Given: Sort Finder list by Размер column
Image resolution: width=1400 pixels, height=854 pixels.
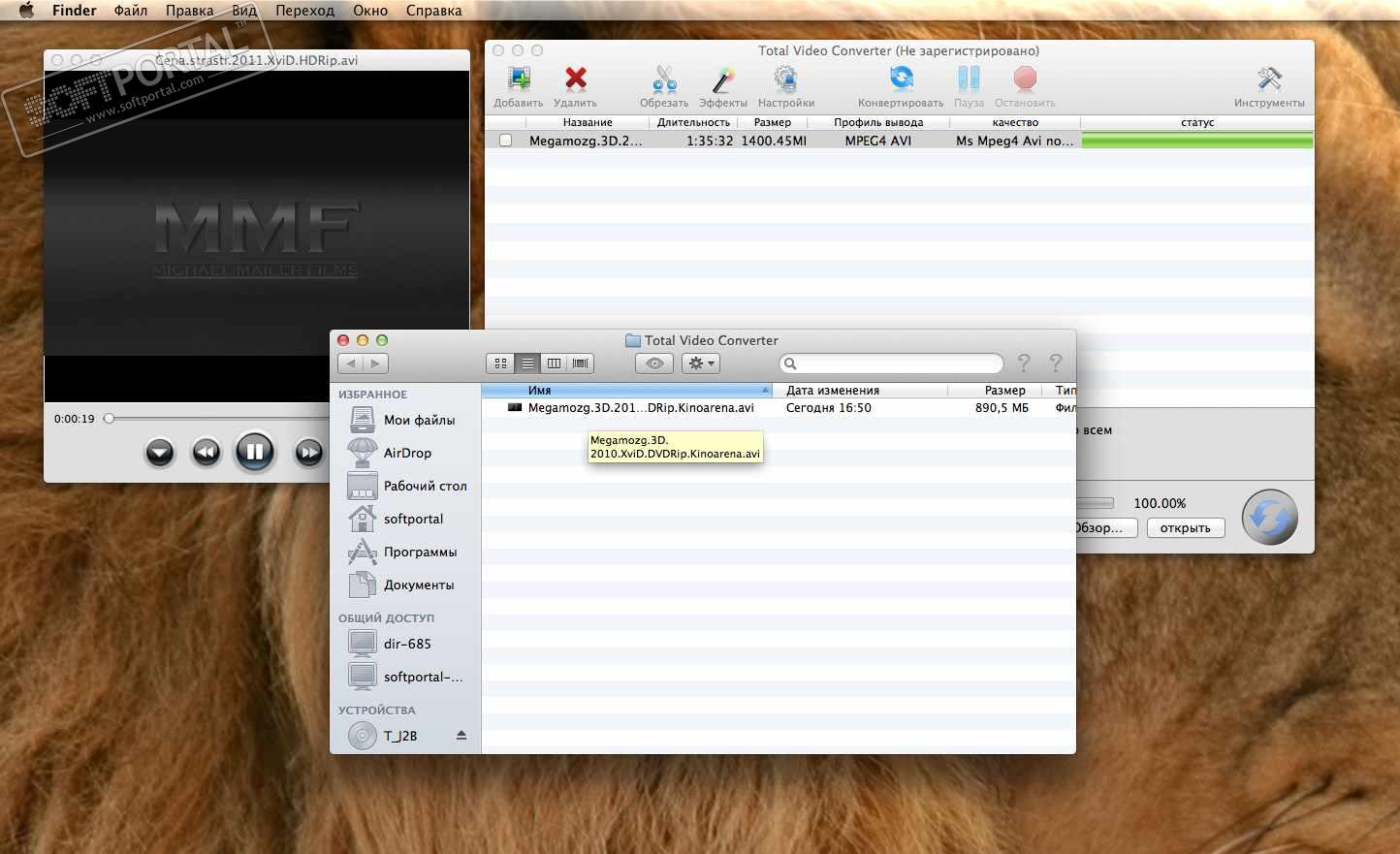Looking at the screenshot, I should 995,390.
